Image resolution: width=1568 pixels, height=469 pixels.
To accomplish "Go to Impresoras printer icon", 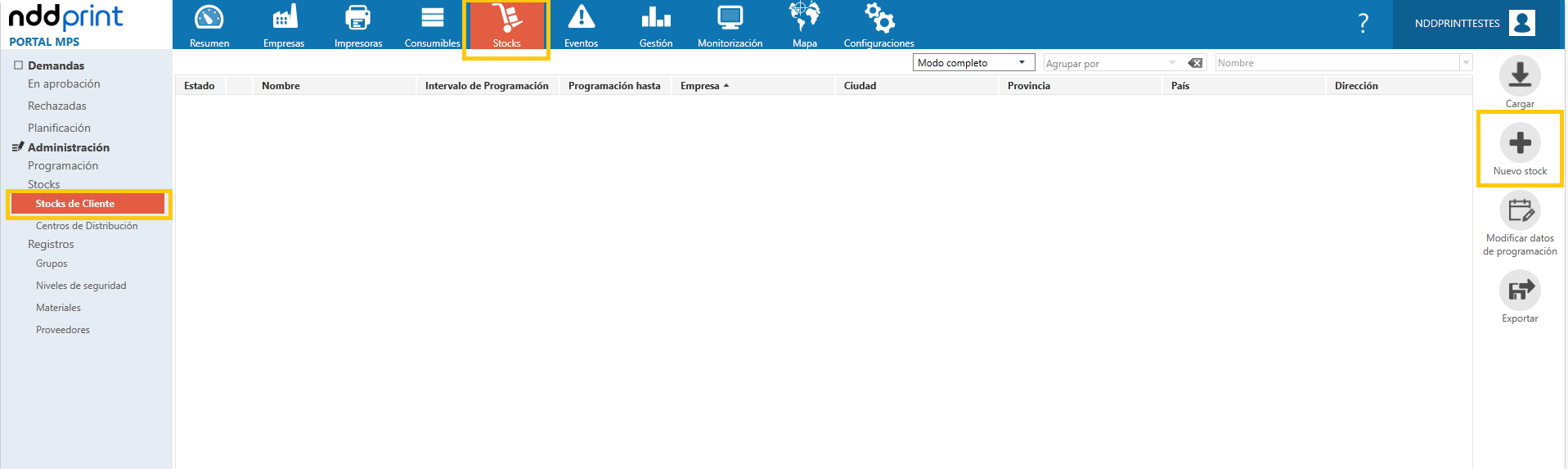I will 358,17.
